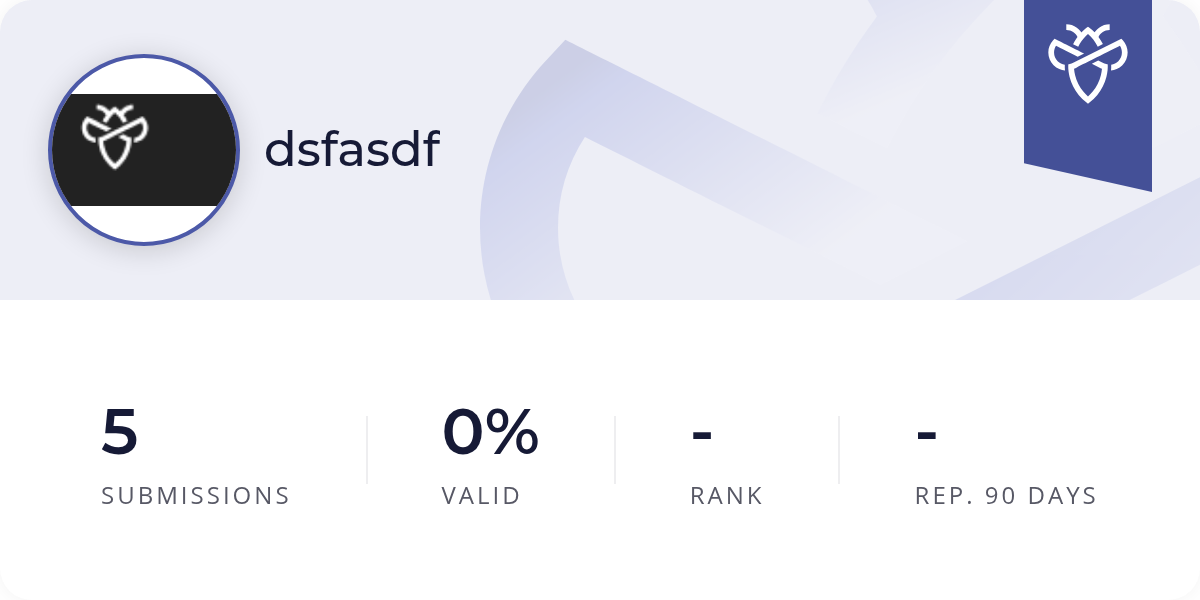Screen dimensions: 1200x600
Task: Select the 0% valid value
Action: tap(490, 432)
